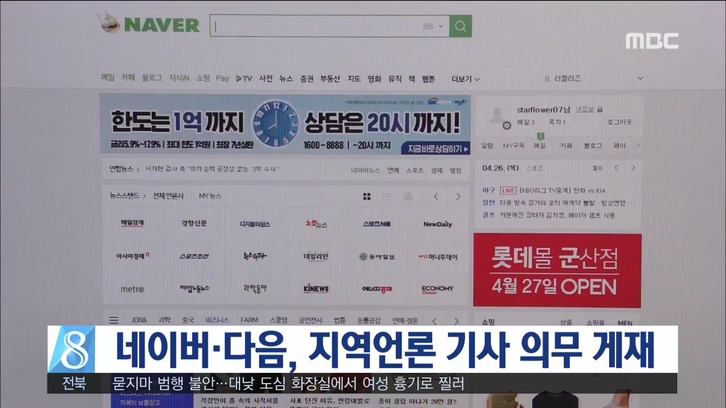Switch newsstand to list view

[x=387, y=197]
